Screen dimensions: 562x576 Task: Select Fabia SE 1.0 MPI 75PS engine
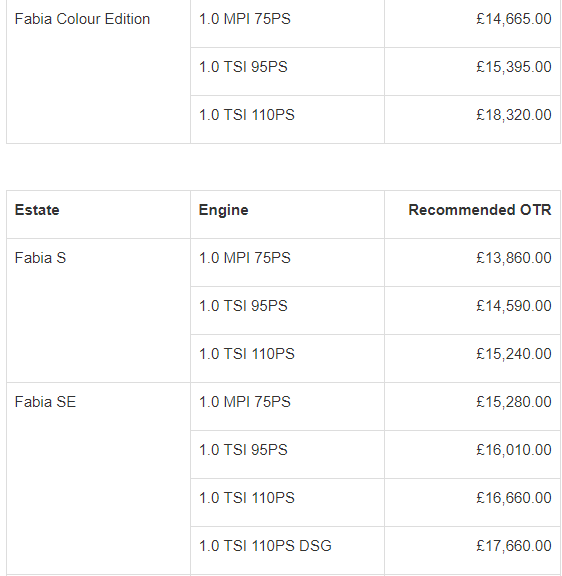tap(245, 402)
